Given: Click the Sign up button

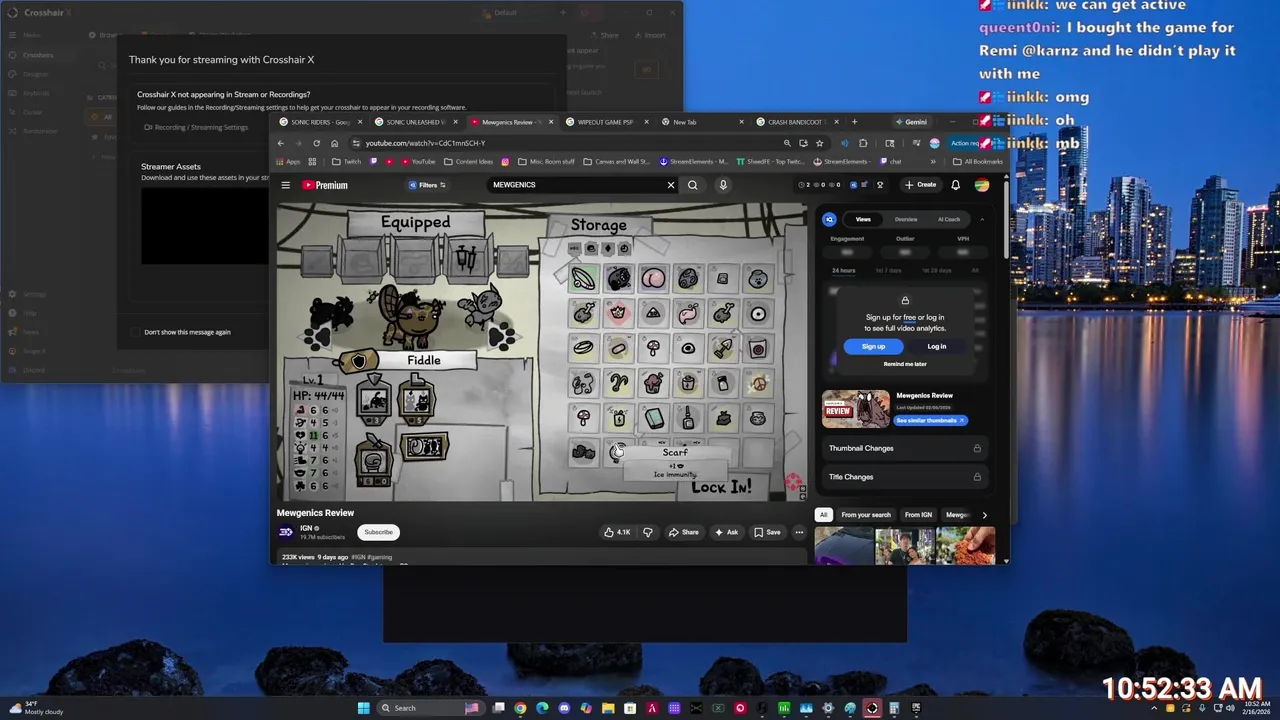Looking at the screenshot, I should pyautogui.click(x=873, y=346).
